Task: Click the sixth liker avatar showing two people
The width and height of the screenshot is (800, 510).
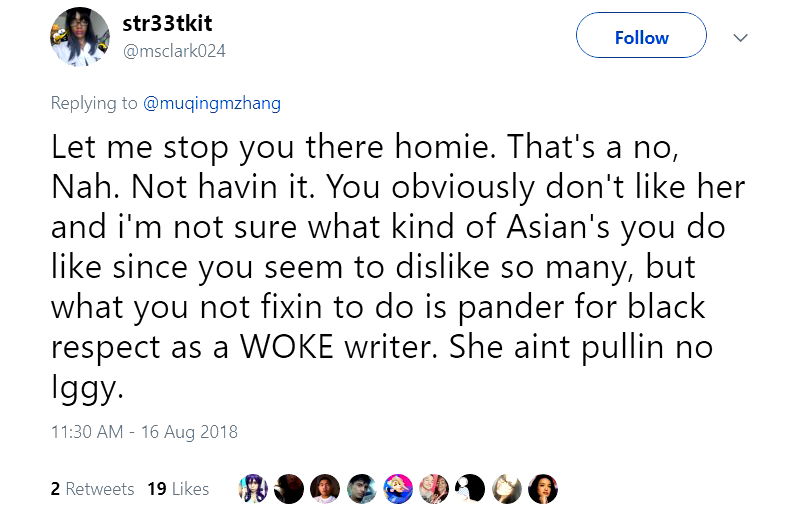Action: tap(434, 488)
